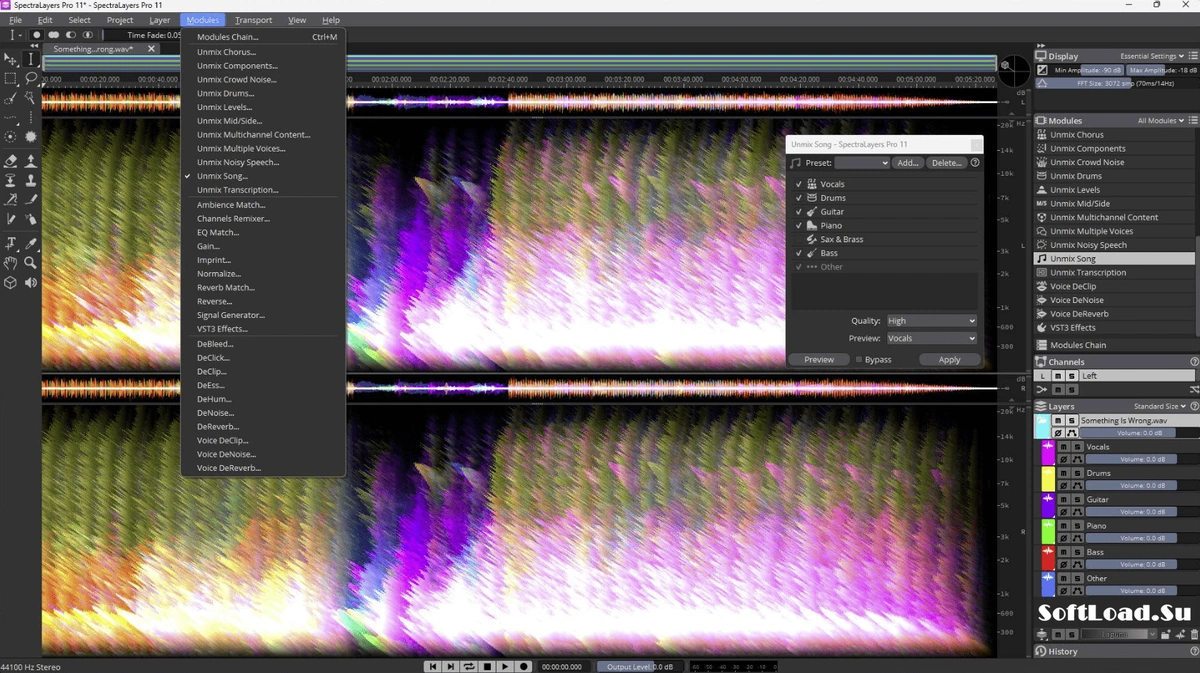Select the Magic Wand tool
This screenshot has width=1200, height=673.
click(30, 97)
